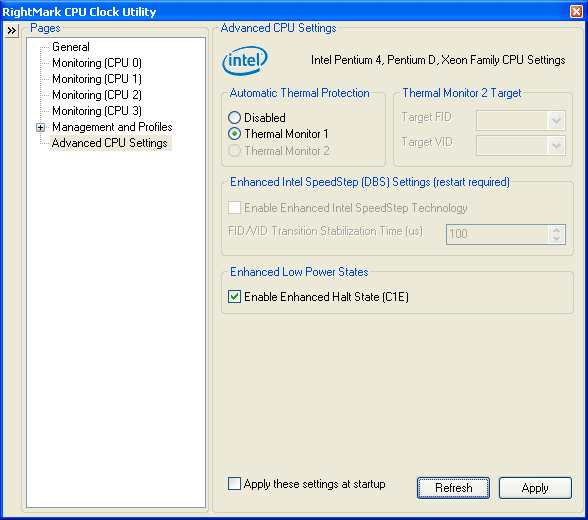Click the CPU family settings heading text
The height and width of the screenshot is (520, 588).
(x=438, y=60)
